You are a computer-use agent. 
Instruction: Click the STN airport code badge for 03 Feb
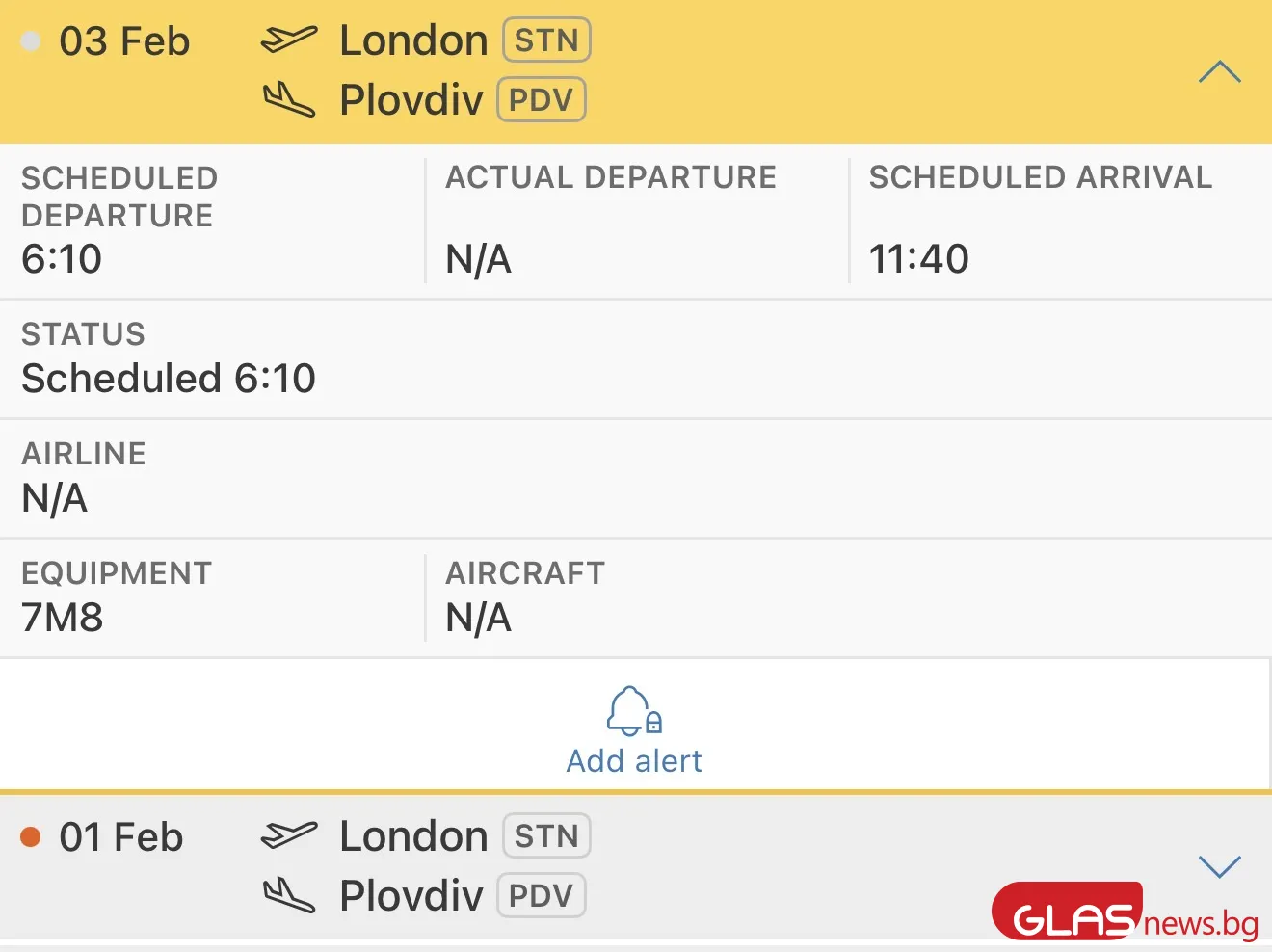point(546,40)
